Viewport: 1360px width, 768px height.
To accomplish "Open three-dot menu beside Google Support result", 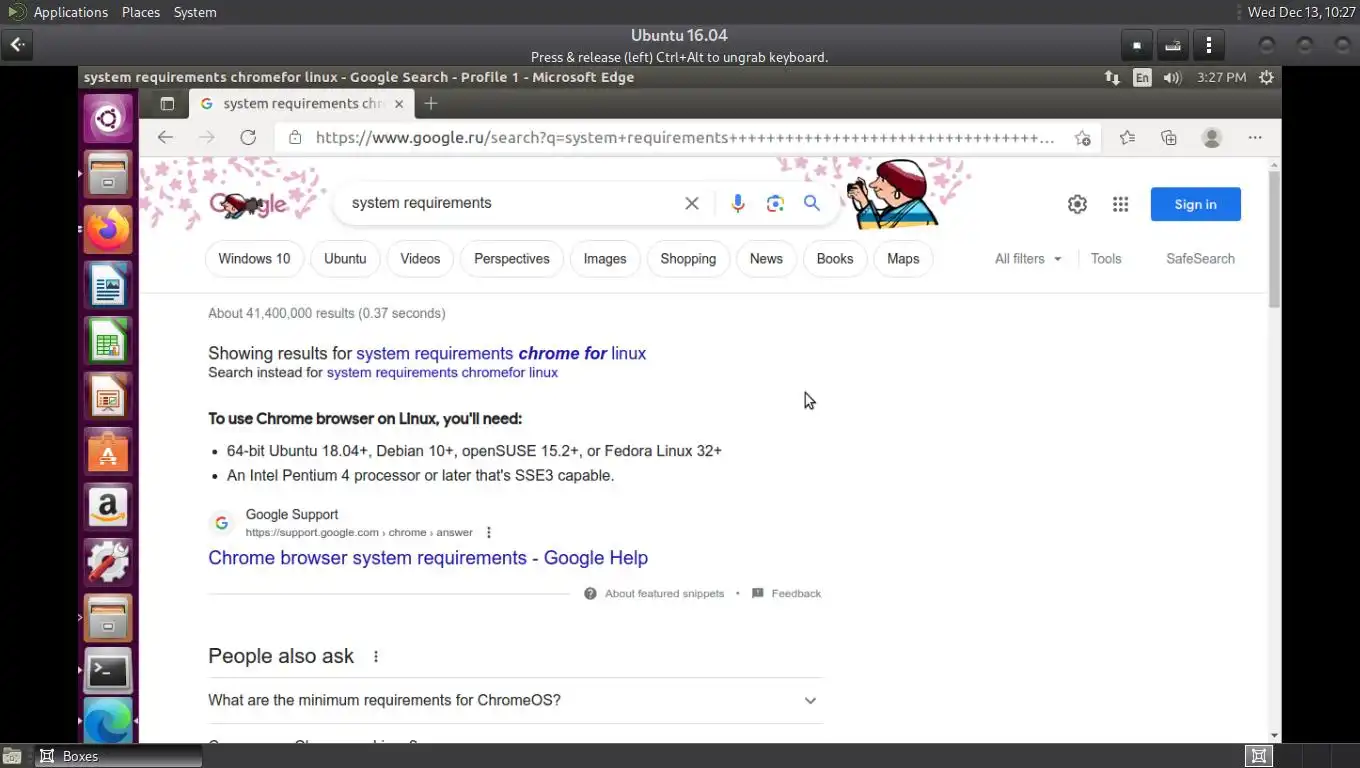I will tap(489, 533).
